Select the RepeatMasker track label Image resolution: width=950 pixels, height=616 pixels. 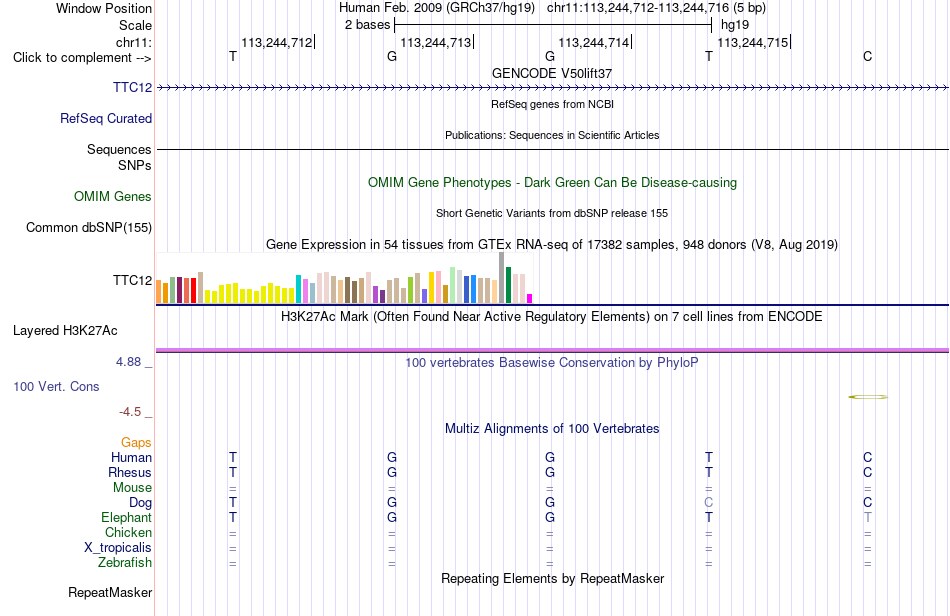pyautogui.click(x=110, y=592)
